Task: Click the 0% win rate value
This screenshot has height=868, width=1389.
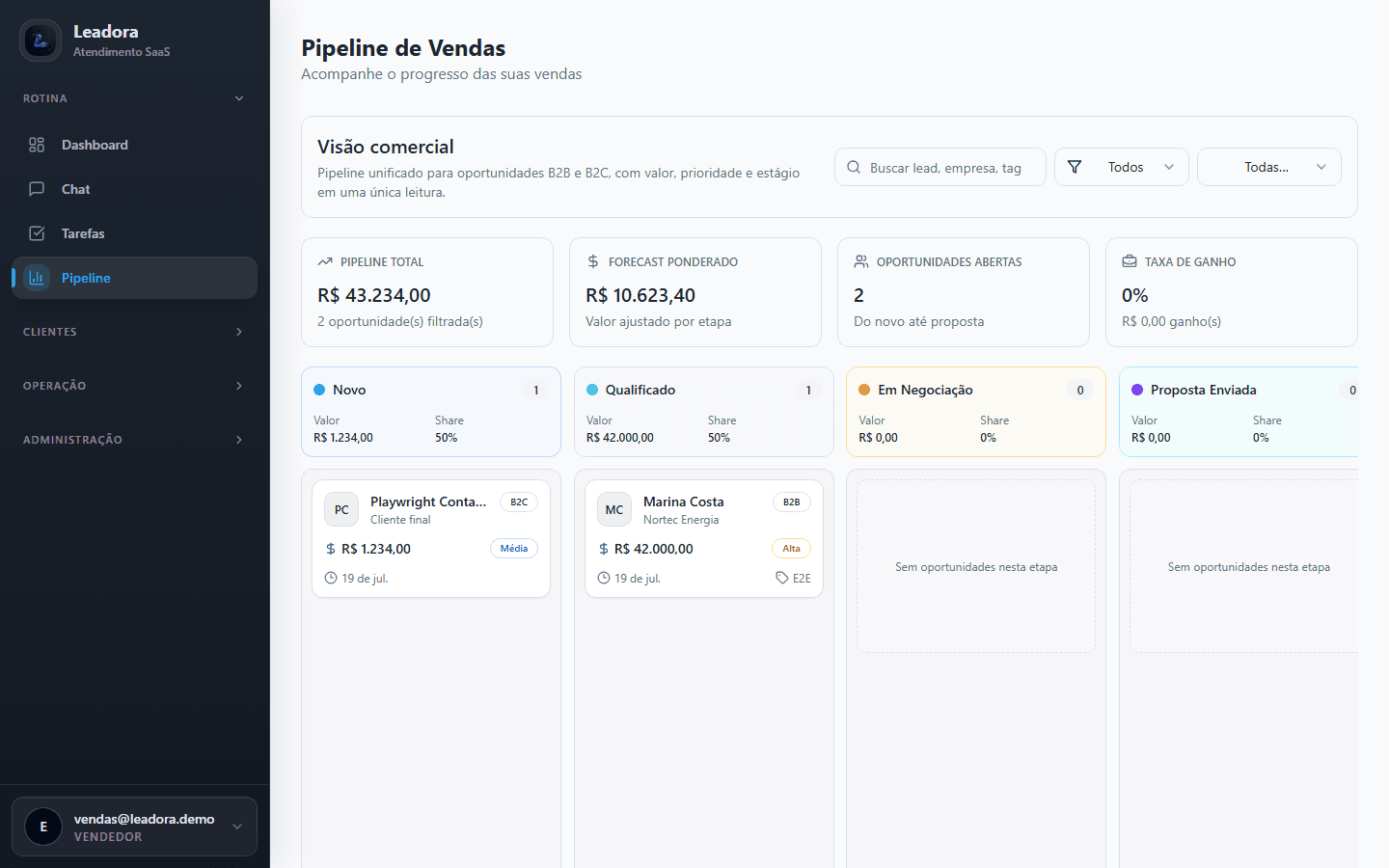Action: [x=1135, y=295]
